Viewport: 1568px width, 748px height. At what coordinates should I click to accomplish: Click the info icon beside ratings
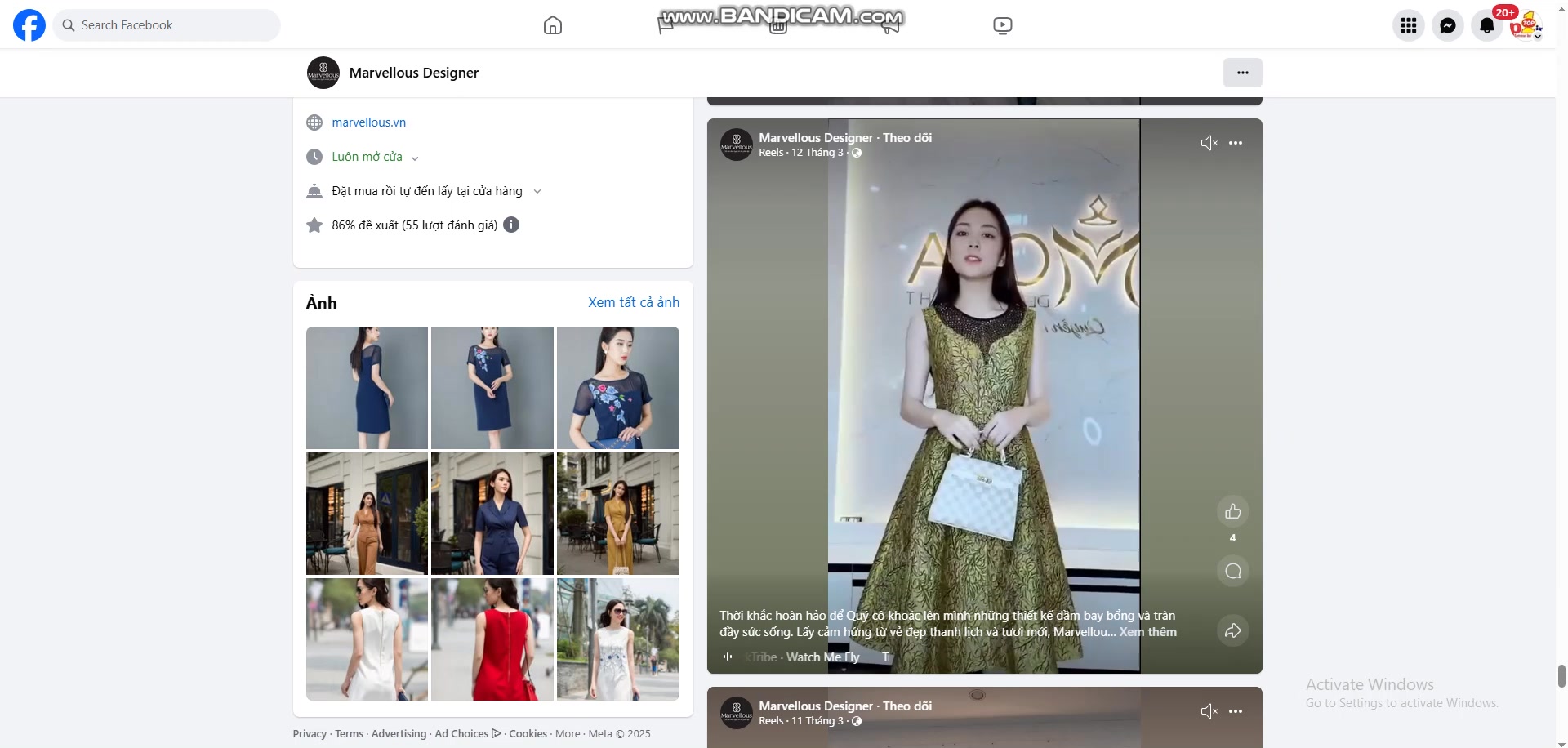click(511, 225)
